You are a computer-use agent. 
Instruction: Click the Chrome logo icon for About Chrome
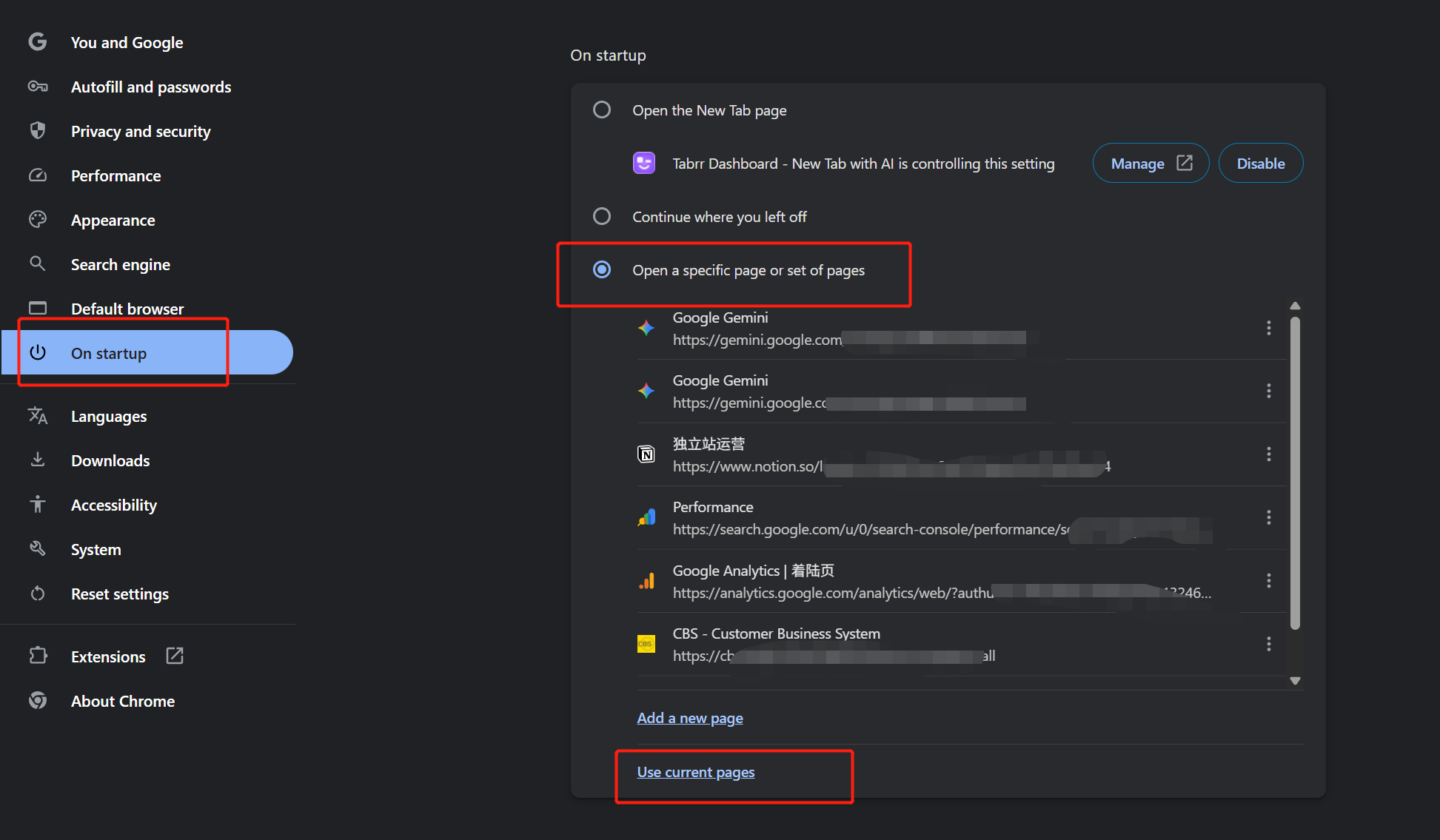pos(38,700)
